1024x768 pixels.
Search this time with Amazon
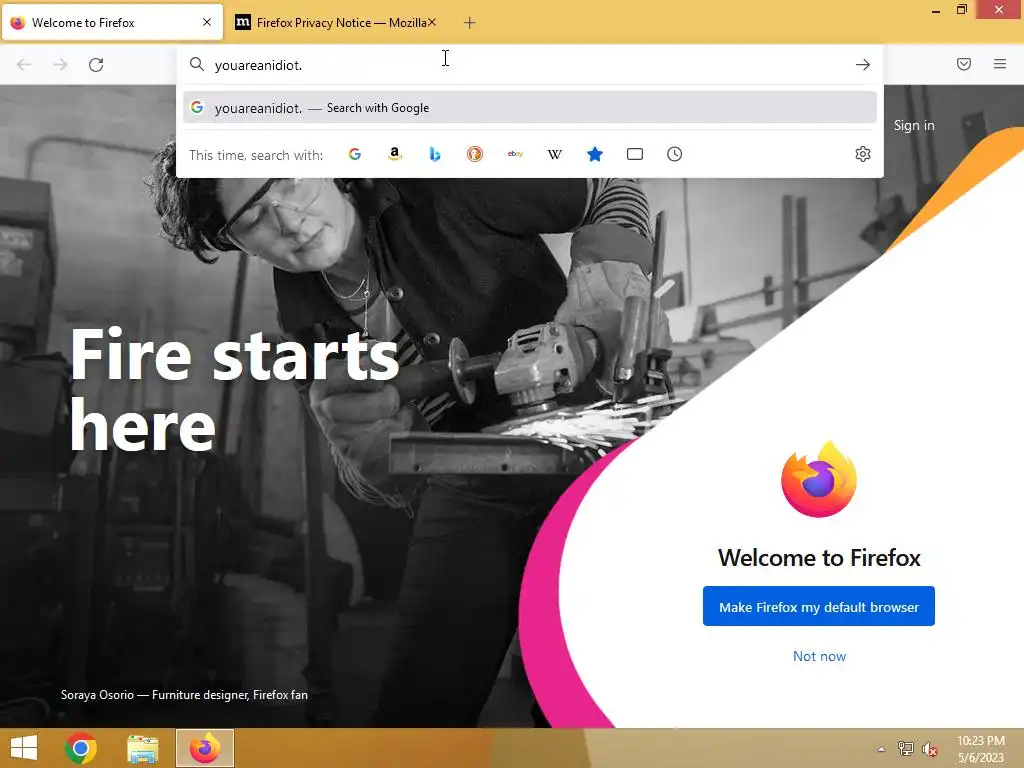[x=394, y=154]
